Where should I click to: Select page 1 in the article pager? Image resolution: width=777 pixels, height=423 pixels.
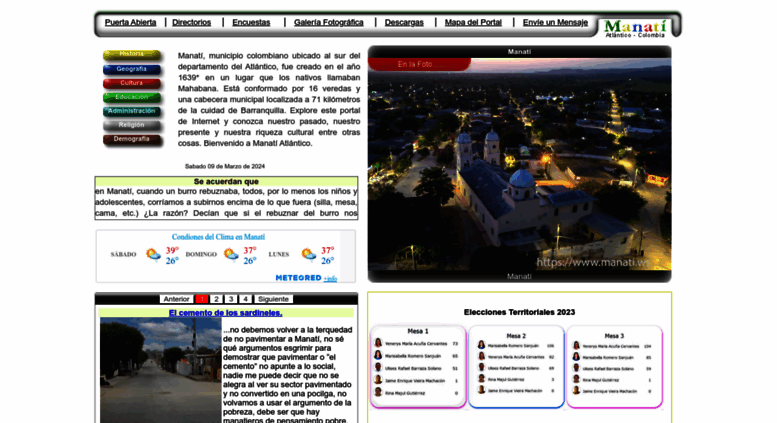click(202, 299)
